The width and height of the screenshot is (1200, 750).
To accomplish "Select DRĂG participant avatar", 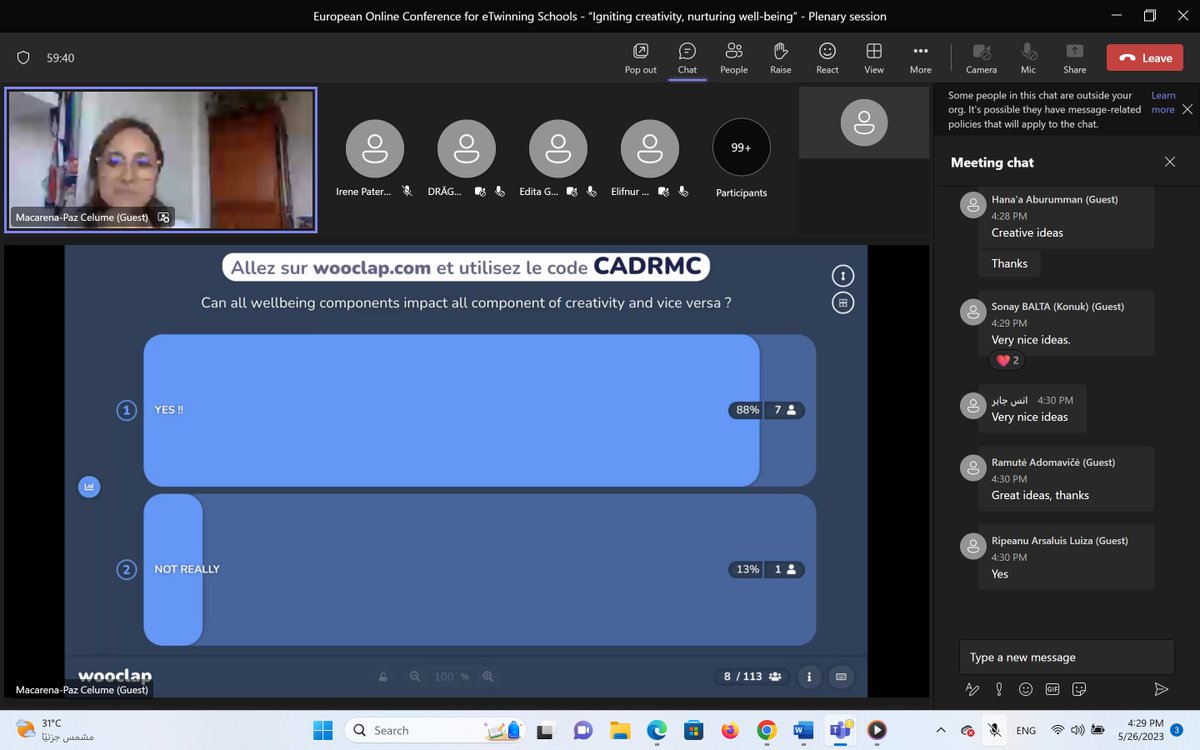I will [x=467, y=148].
